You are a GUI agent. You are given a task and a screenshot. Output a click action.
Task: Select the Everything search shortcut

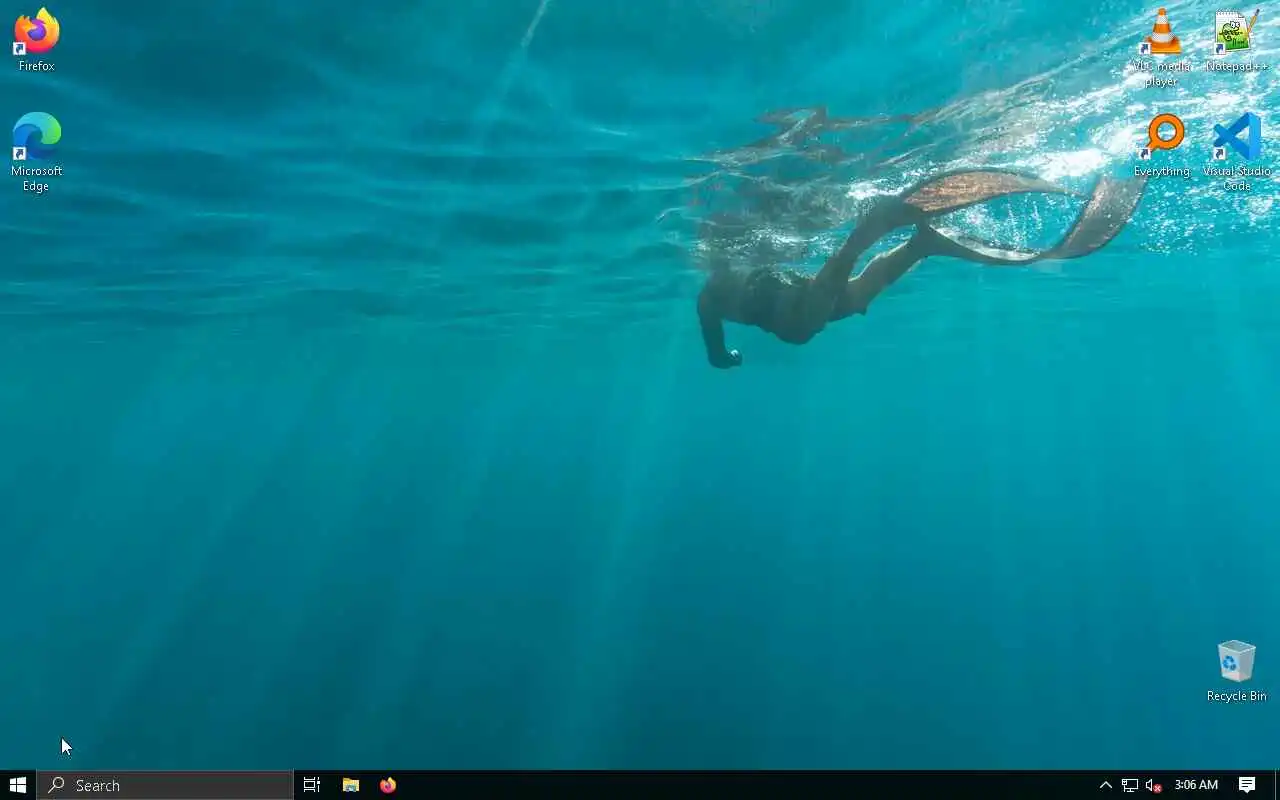tap(1161, 145)
